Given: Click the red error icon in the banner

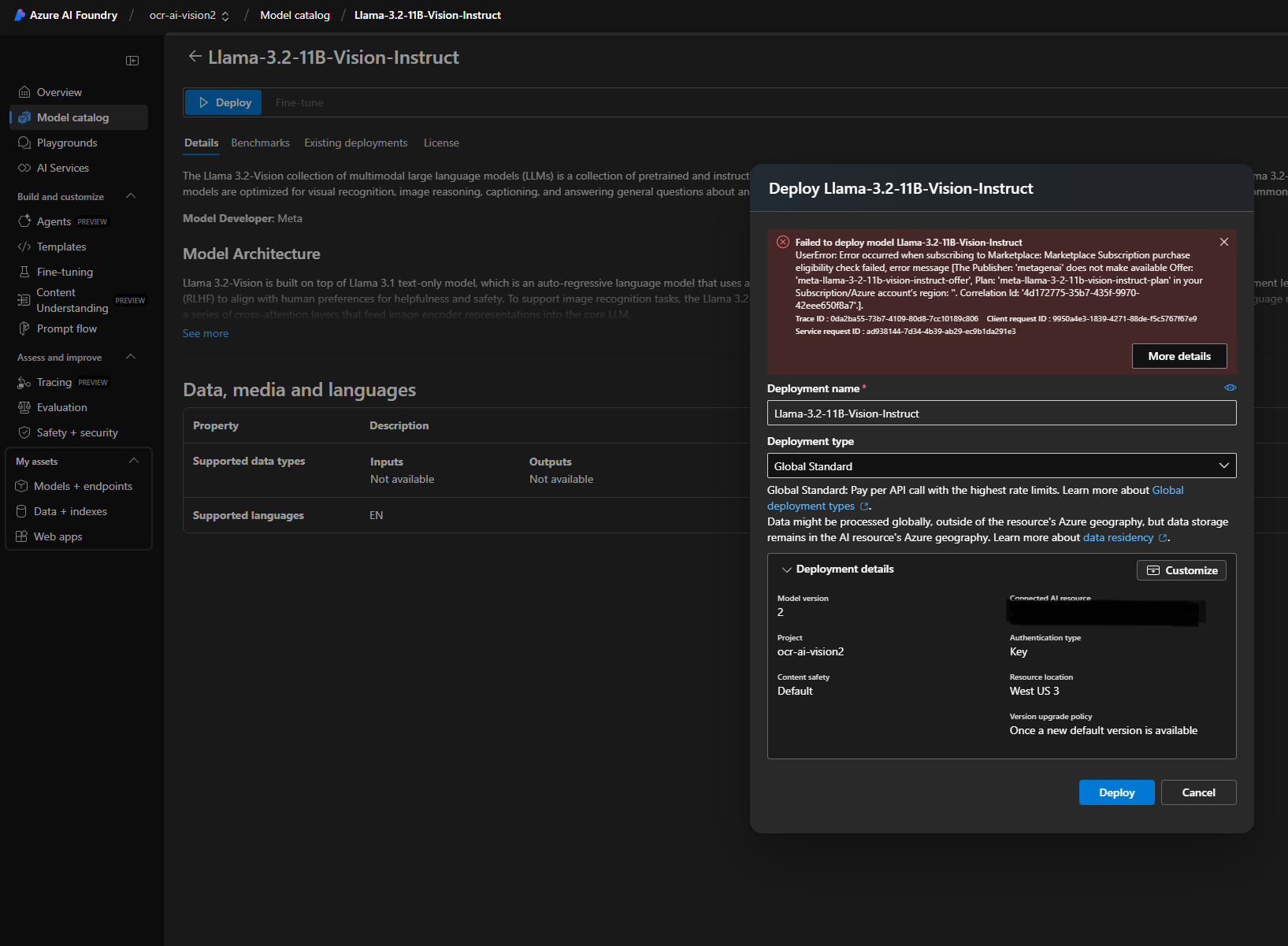Looking at the screenshot, I should point(783,242).
